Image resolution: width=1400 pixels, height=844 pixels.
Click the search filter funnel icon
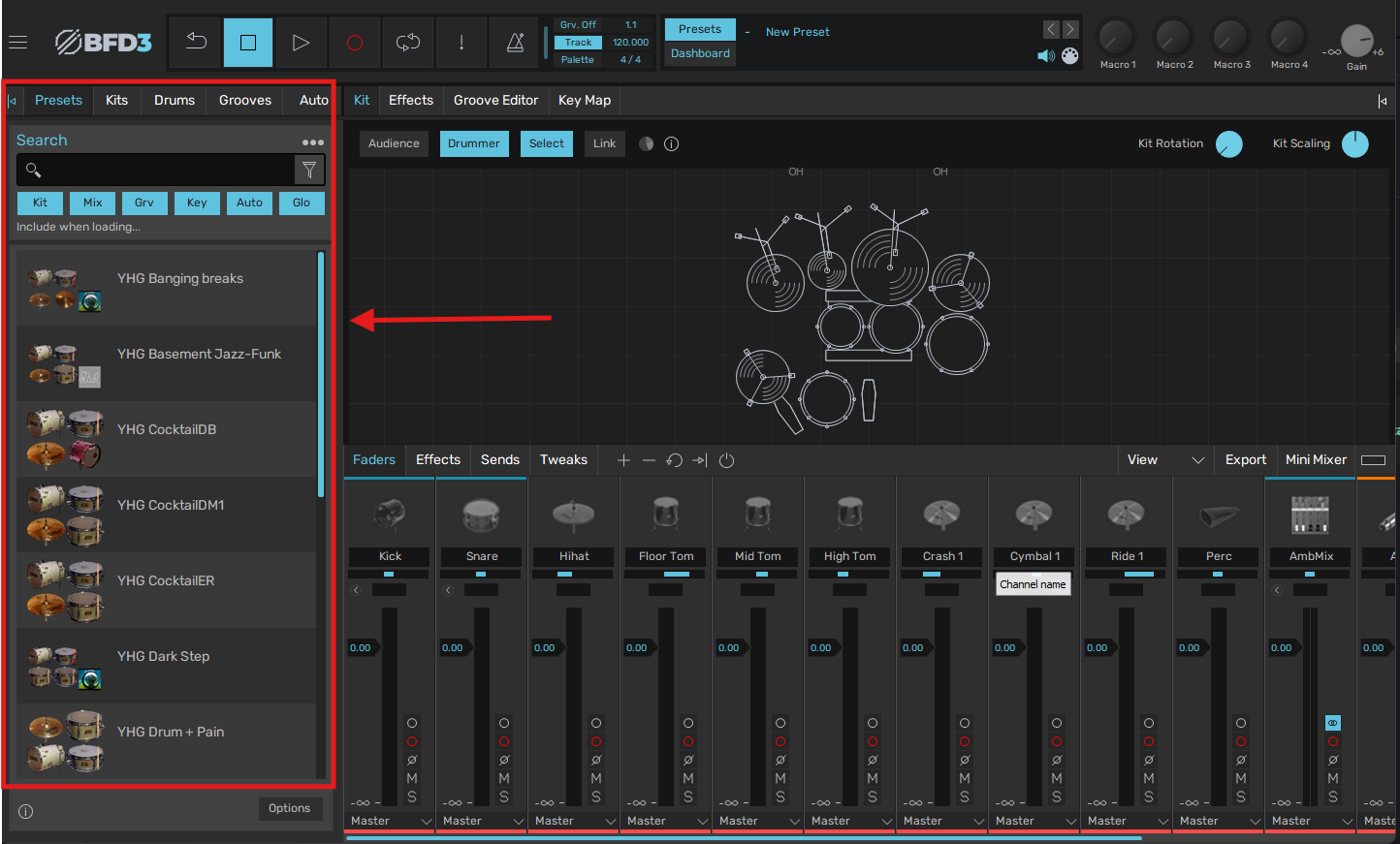click(309, 171)
